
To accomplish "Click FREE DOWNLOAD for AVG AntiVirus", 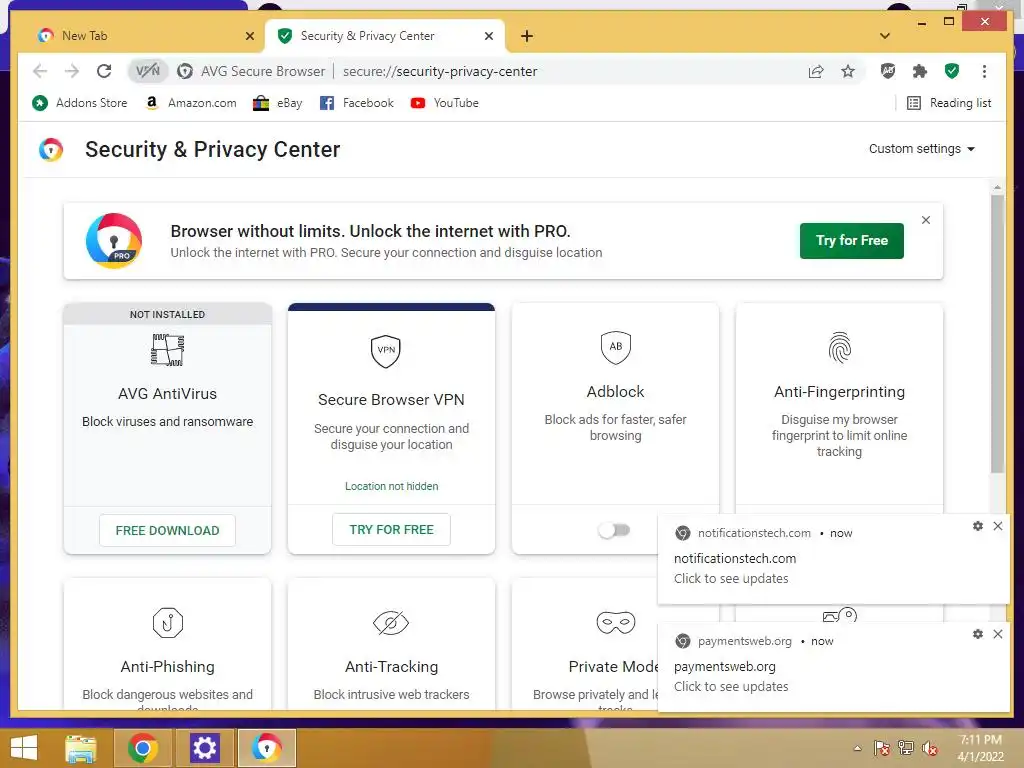I will 167,530.
